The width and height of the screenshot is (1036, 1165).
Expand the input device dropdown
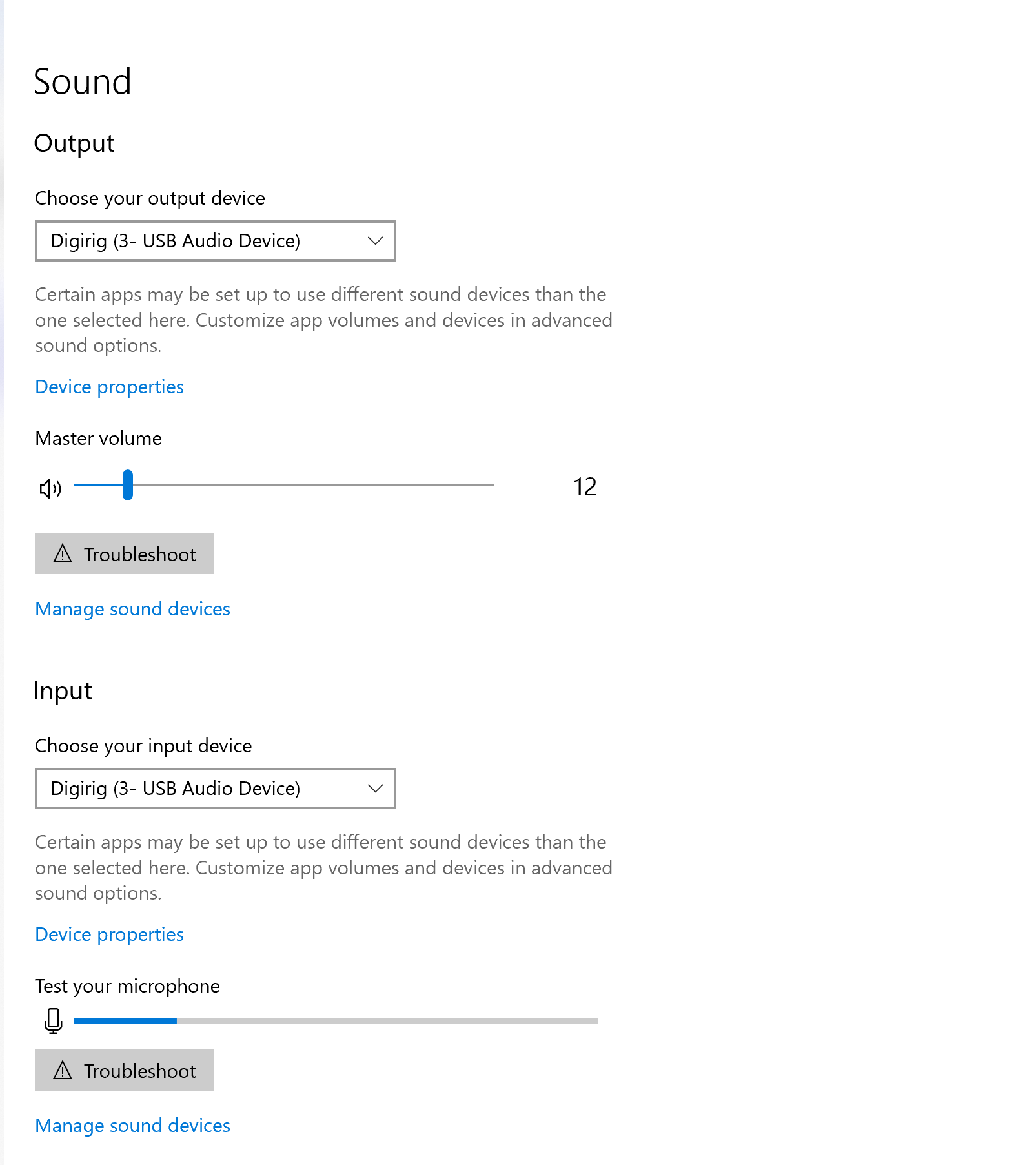(x=215, y=789)
